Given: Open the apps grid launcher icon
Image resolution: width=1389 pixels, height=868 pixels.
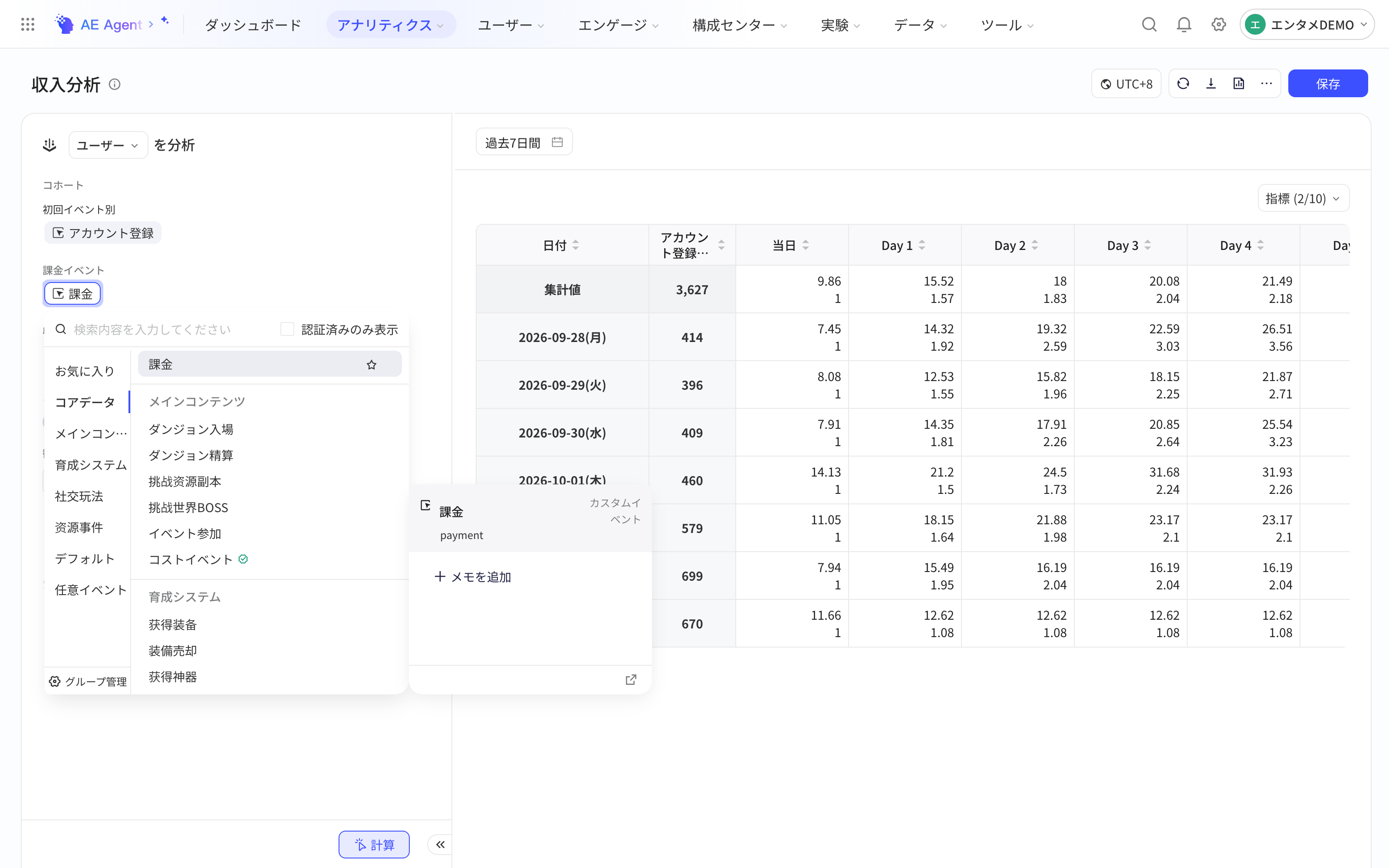Looking at the screenshot, I should [x=27, y=24].
